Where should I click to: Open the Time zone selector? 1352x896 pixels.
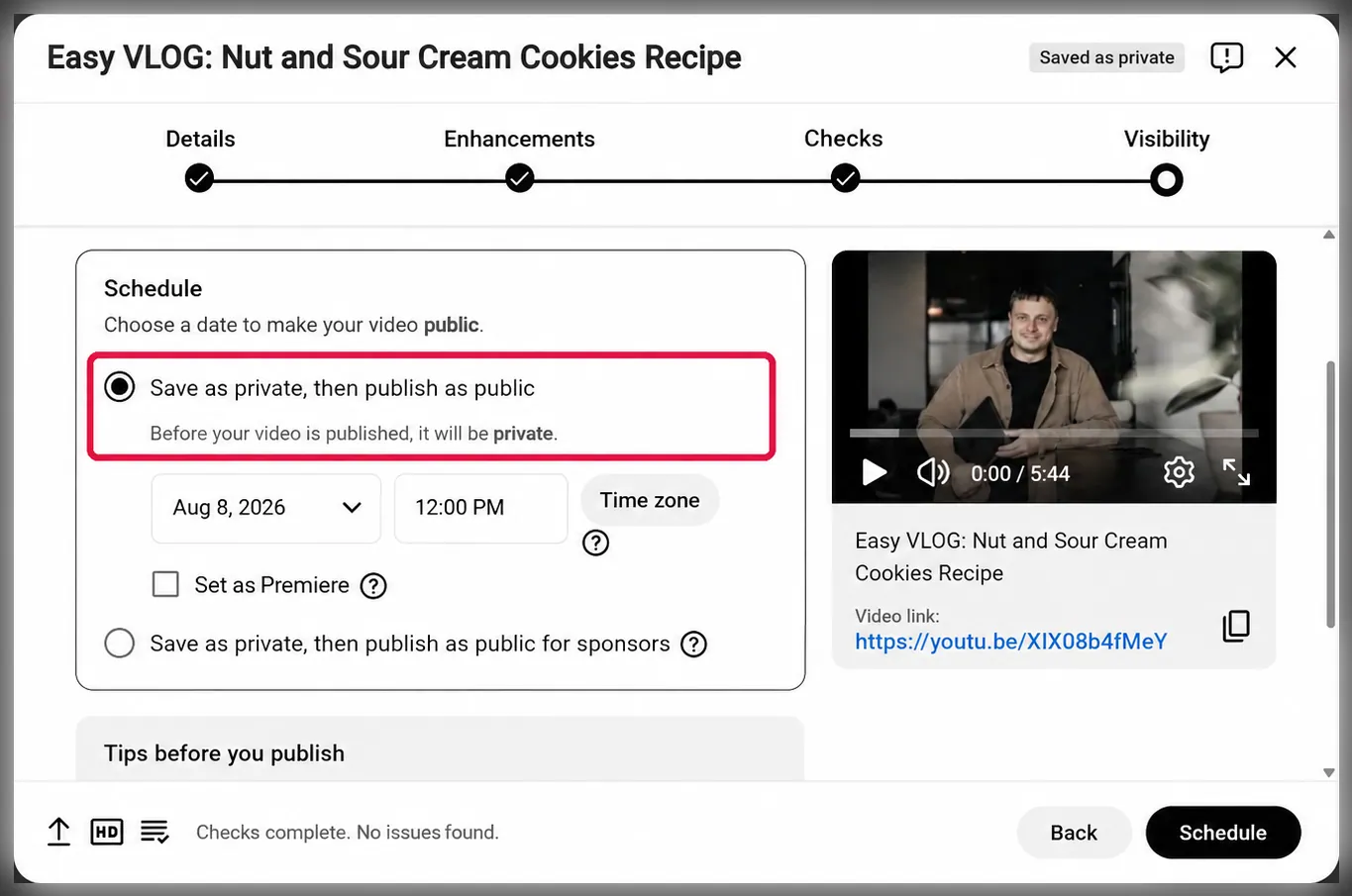click(x=650, y=500)
